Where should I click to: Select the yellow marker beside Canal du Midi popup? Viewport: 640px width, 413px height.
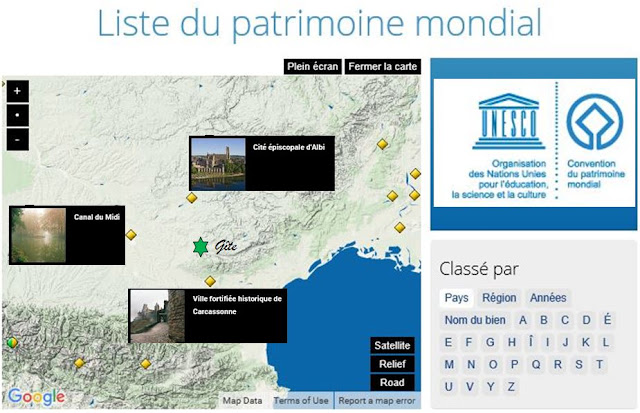tap(131, 235)
